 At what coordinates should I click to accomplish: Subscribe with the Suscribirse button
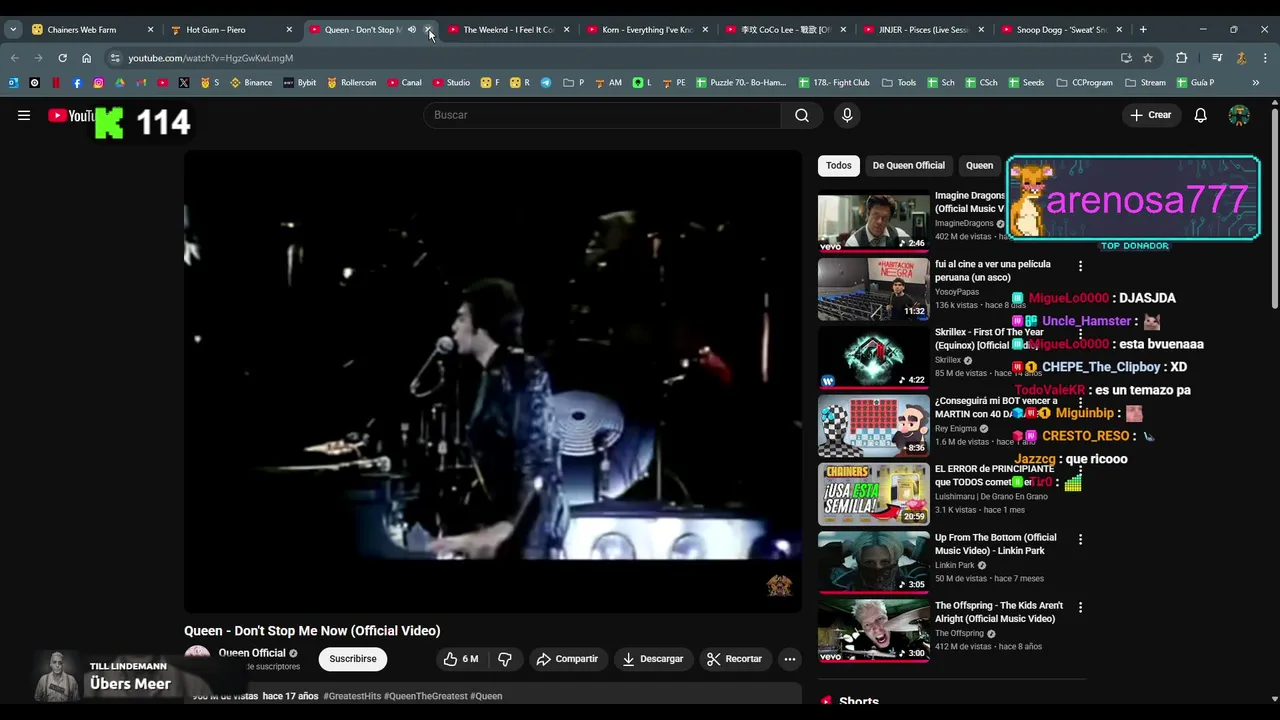pyautogui.click(x=353, y=659)
